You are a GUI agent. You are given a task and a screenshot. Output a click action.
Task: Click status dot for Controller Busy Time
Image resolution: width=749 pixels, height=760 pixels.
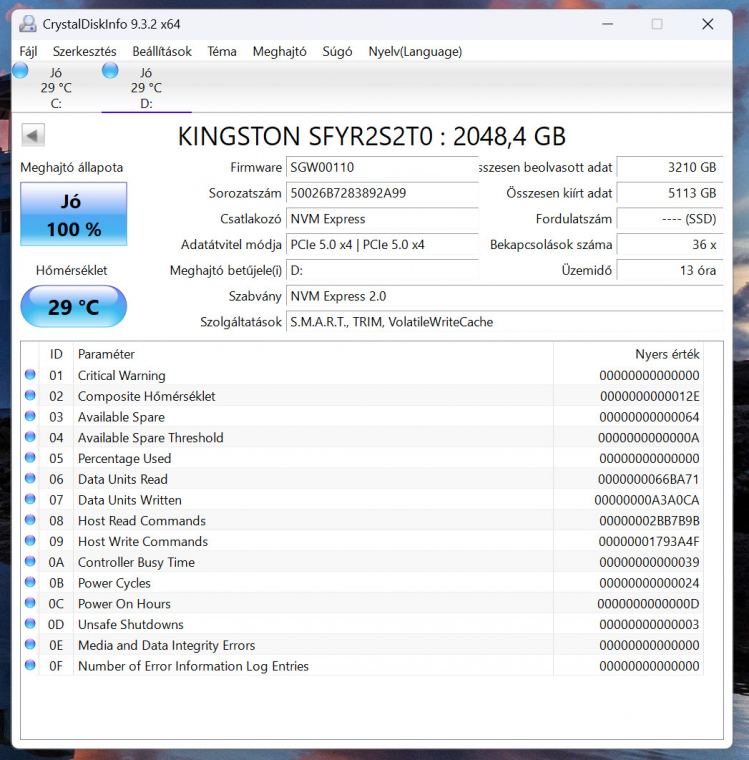click(x=30, y=562)
